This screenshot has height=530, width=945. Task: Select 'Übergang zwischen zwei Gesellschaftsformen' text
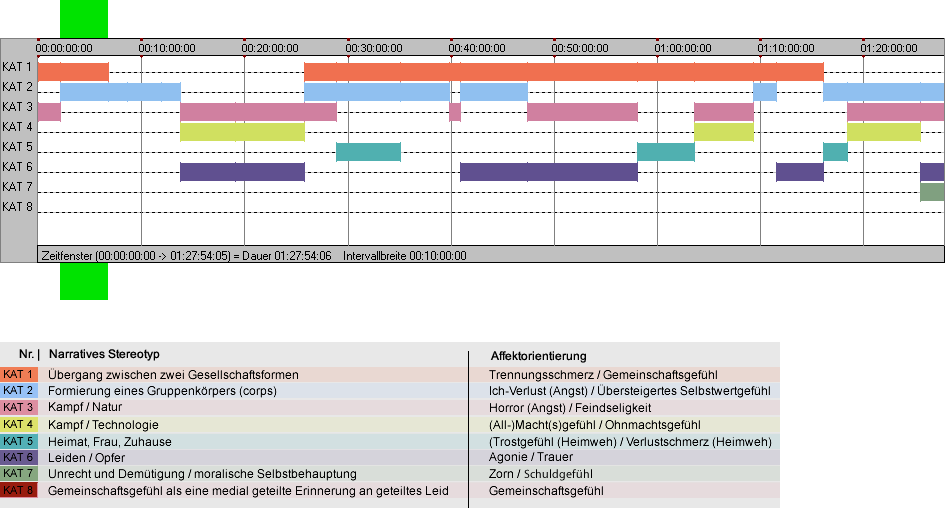[x=173, y=374]
